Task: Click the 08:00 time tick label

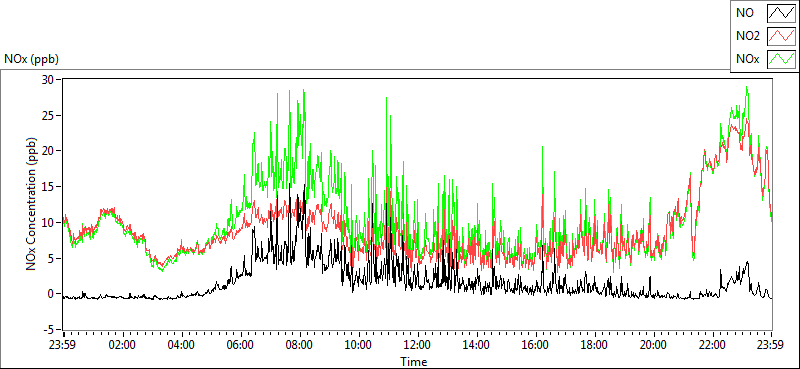Action: (299, 344)
